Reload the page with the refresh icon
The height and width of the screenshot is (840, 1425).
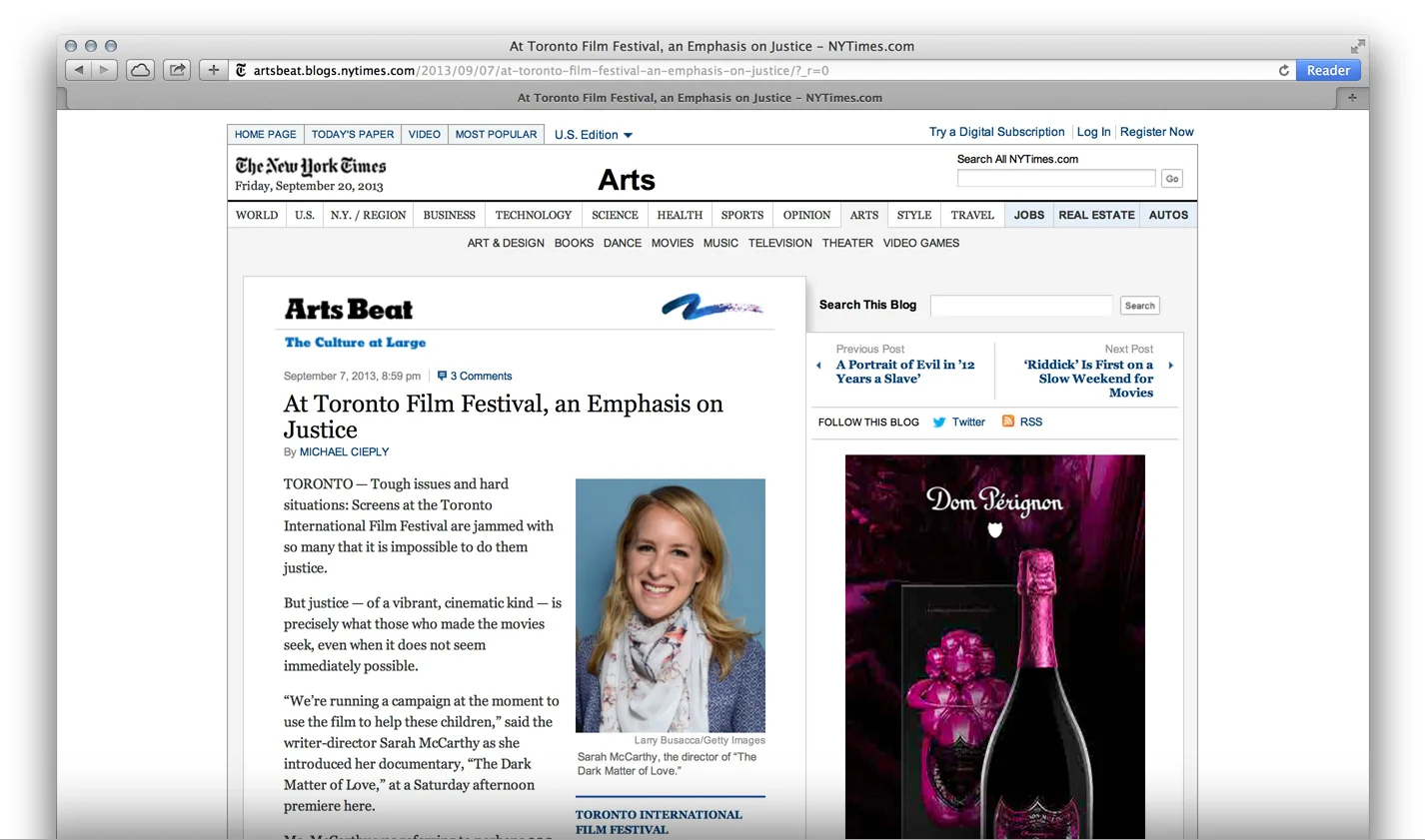(x=1284, y=70)
